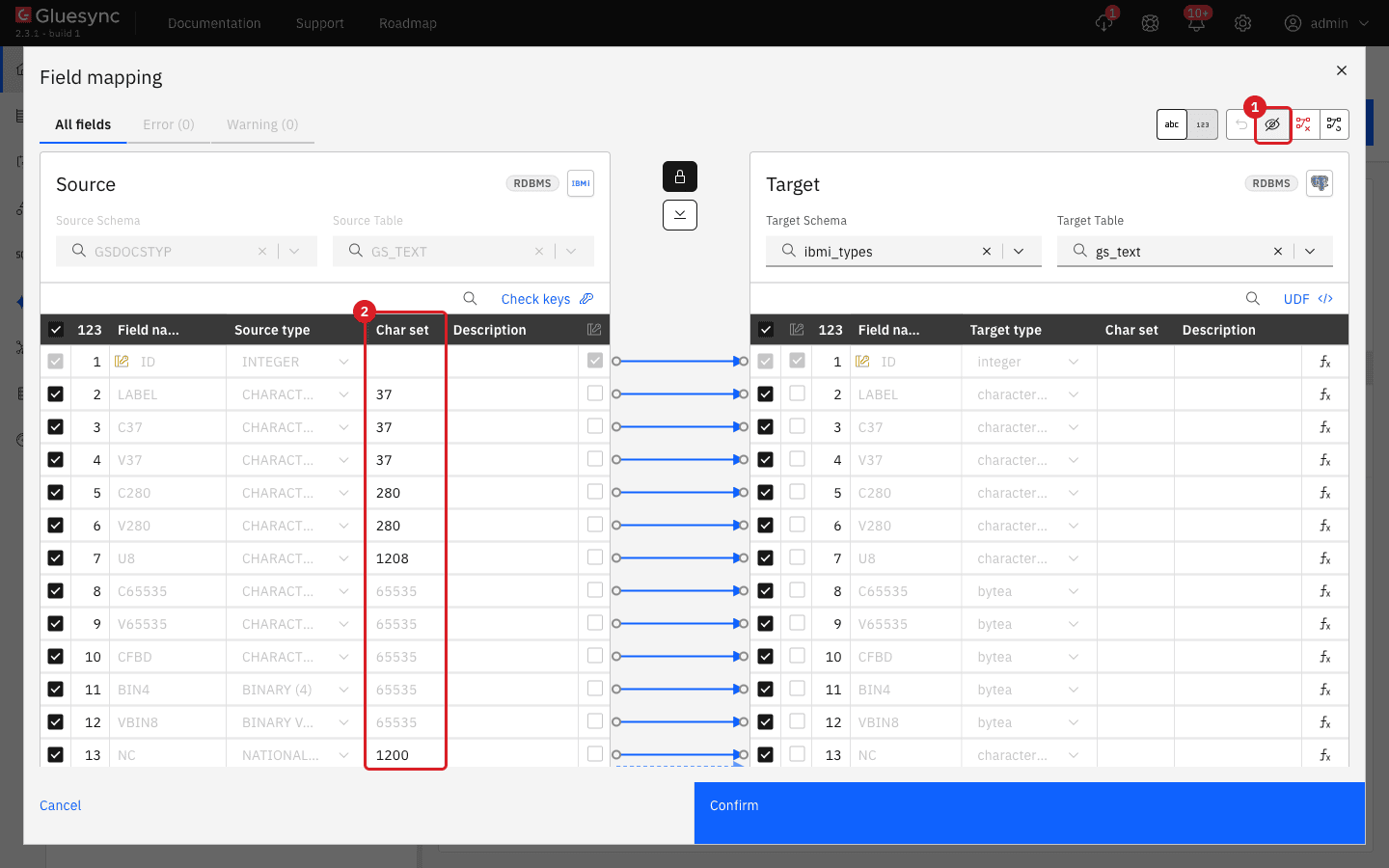
Task: Open function editor for target ID row
Action: [1325, 362]
